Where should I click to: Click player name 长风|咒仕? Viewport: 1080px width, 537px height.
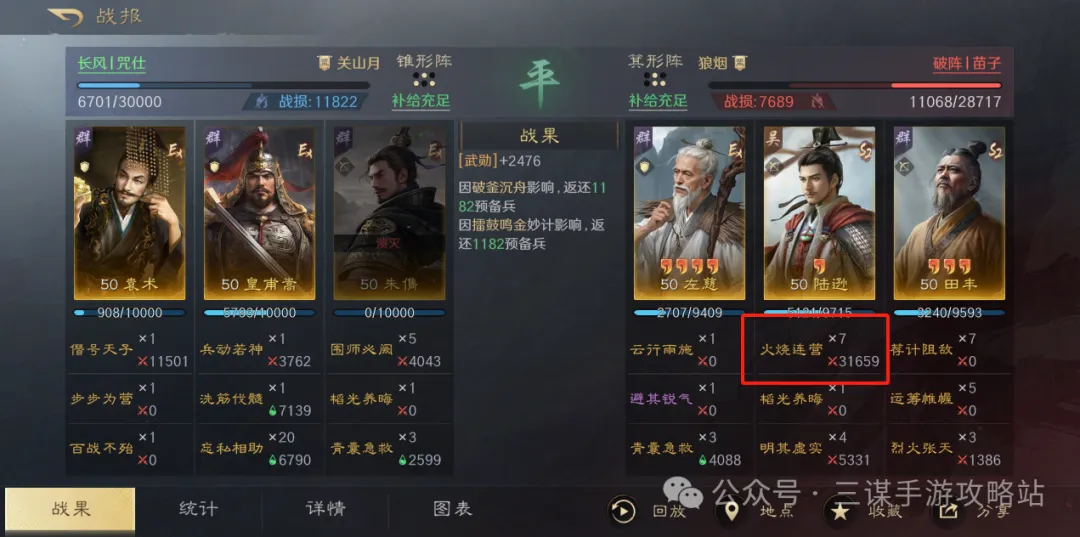112,64
